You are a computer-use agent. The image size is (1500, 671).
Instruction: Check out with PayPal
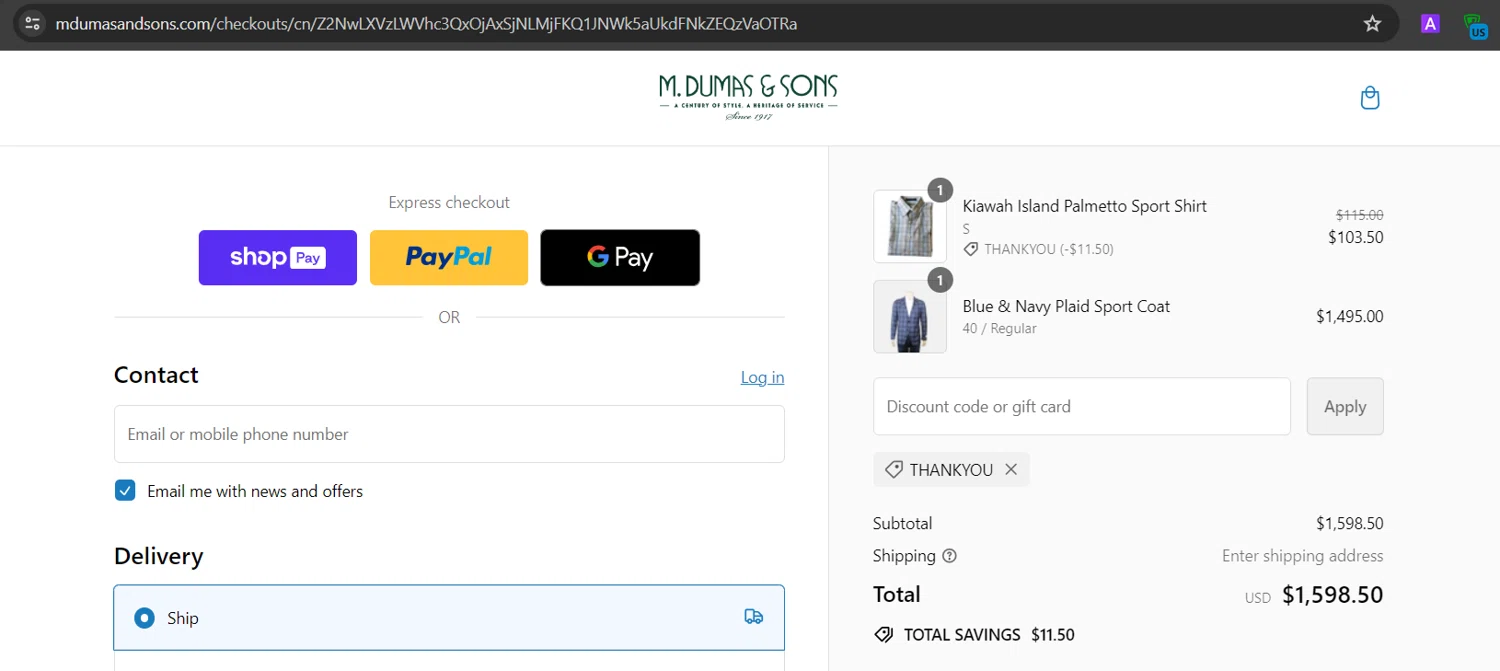pyautogui.click(x=449, y=257)
